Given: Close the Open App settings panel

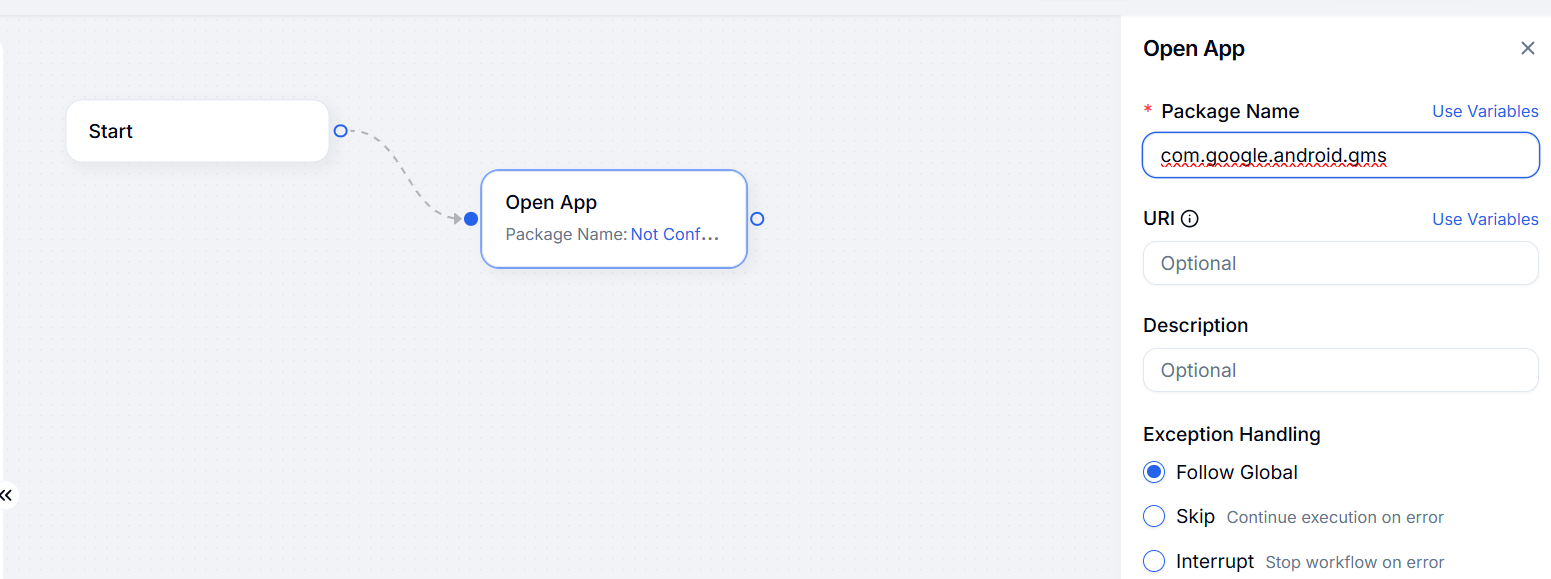Looking at the screenshot, I should [1527, 48].
